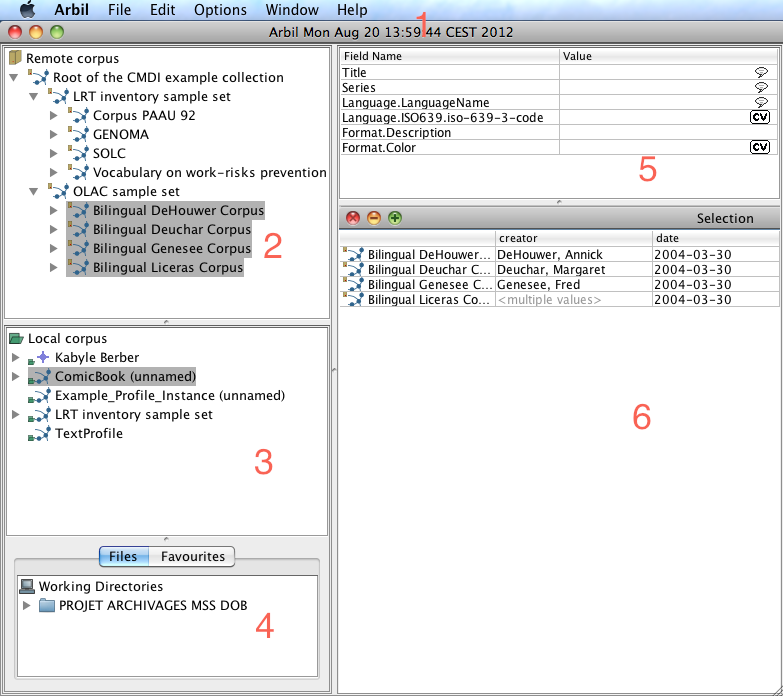The image size is (783, 696).
Task: Select the Deuchar, Margaret creator cell
Action: pyautogui.click(x=573, y=270)
